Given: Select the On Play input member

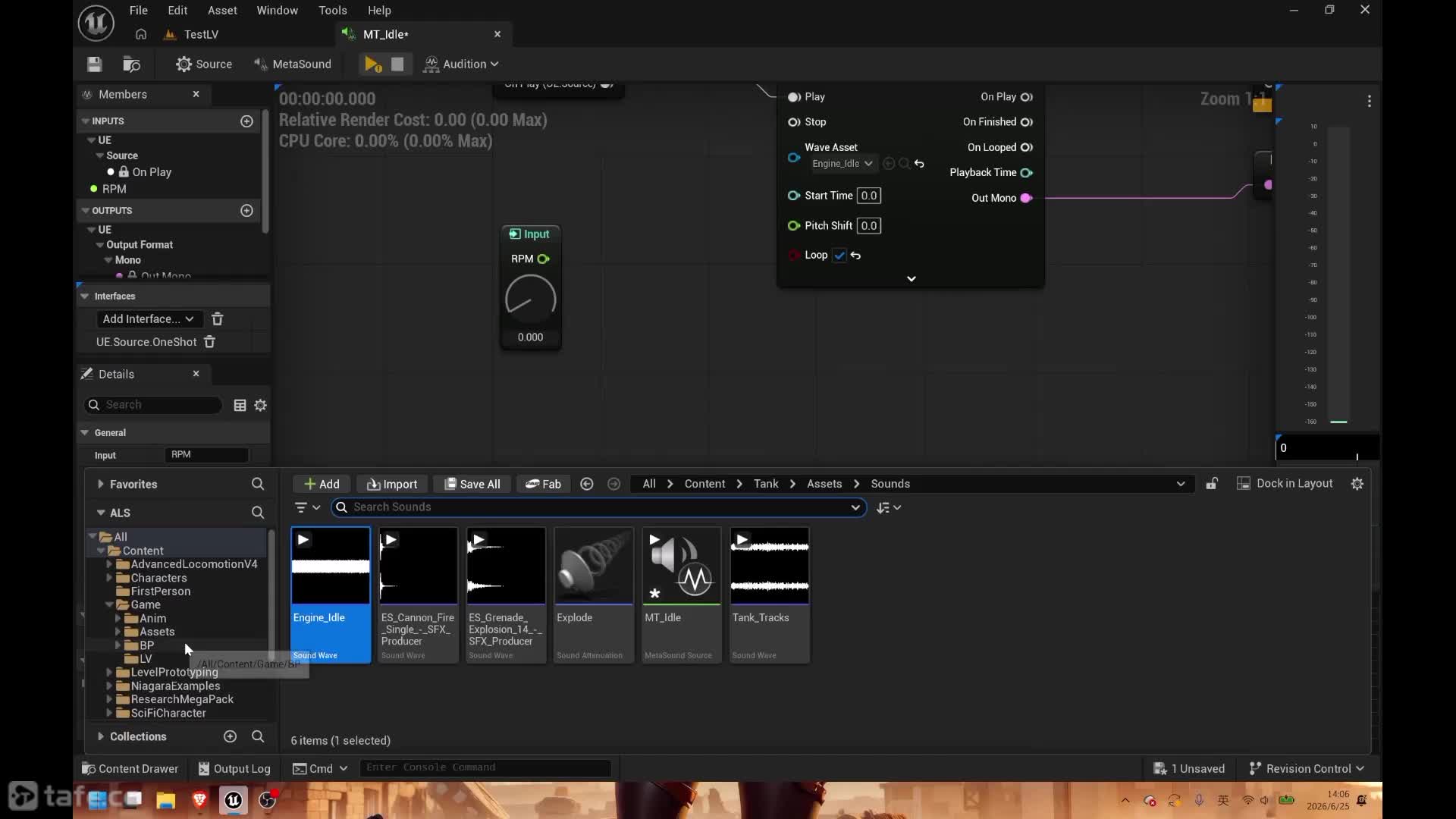Looking at the screenshot, I should (x=152, y=172).
